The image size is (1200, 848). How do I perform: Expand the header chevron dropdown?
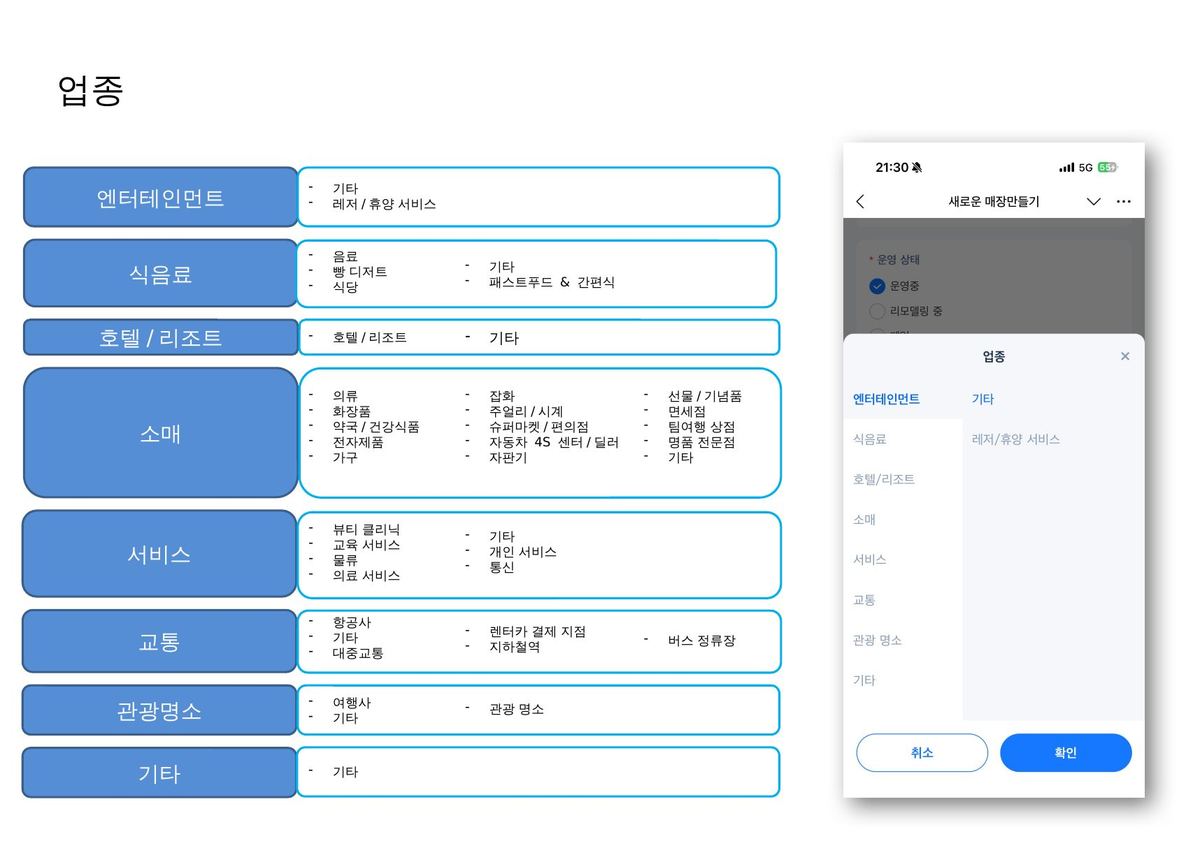click(x=1093, y=201)
